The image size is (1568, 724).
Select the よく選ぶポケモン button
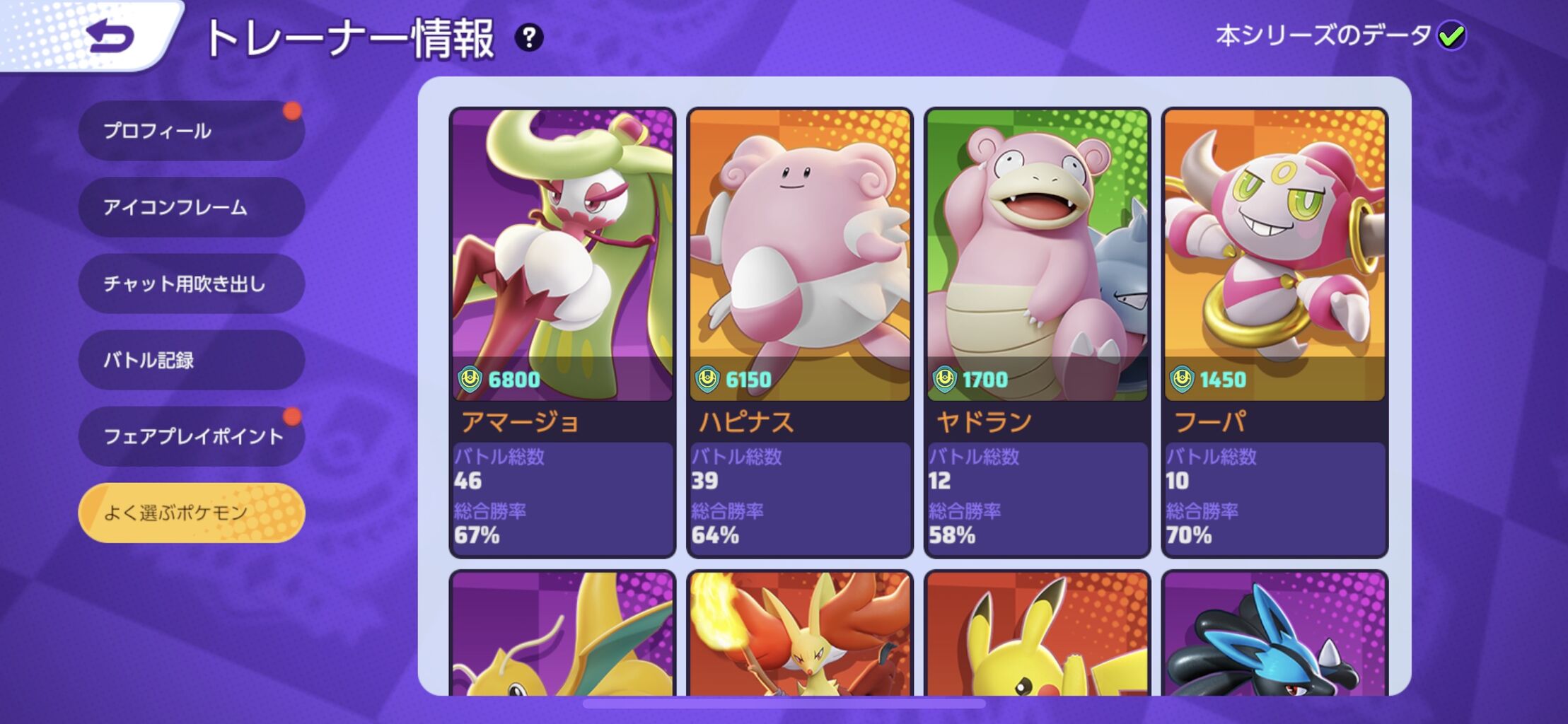pos(192,513)
